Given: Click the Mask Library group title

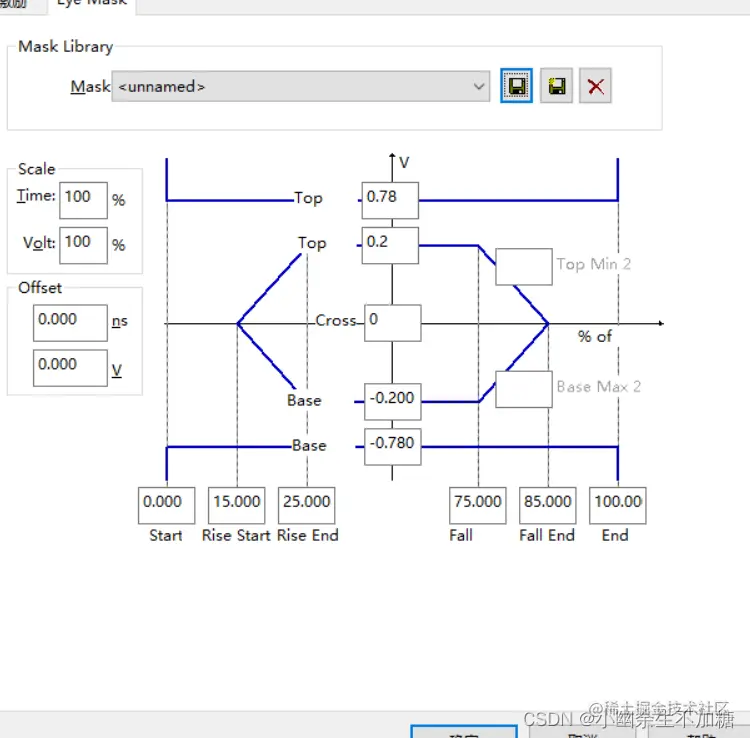Looking at the screenshot, I should [66, 46].
